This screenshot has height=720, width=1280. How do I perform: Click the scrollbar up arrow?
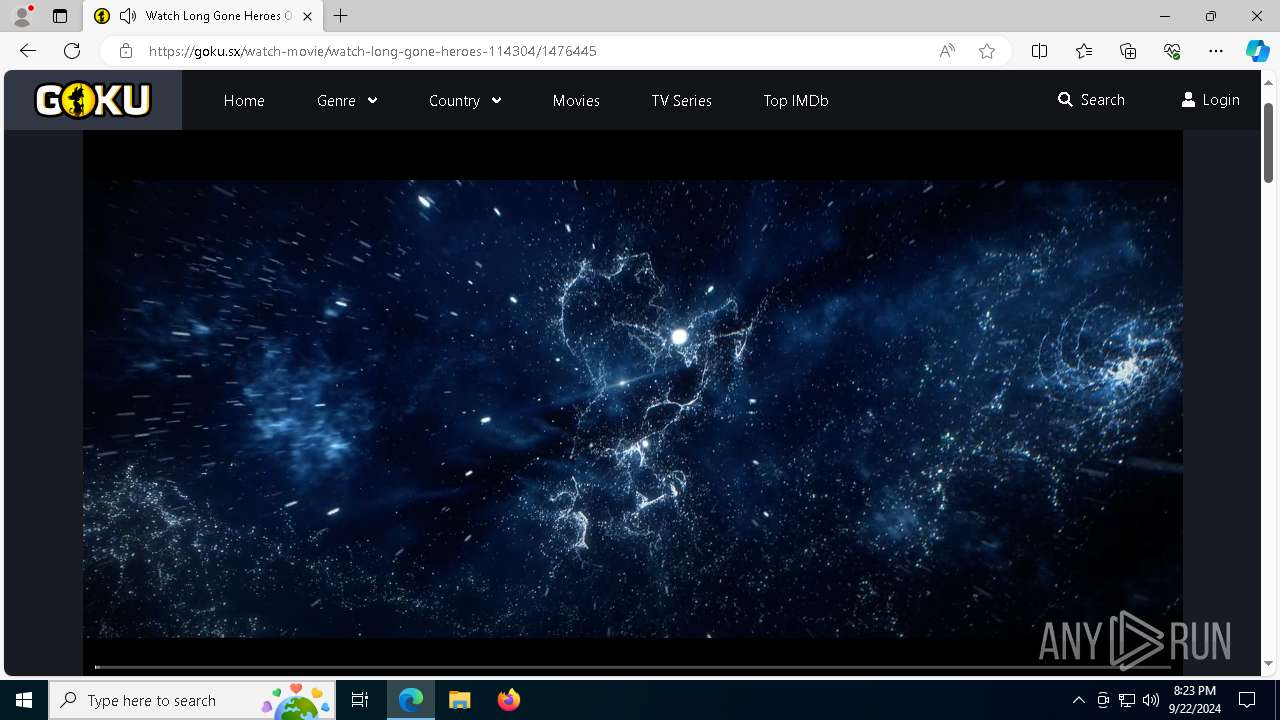(1268, 81)
